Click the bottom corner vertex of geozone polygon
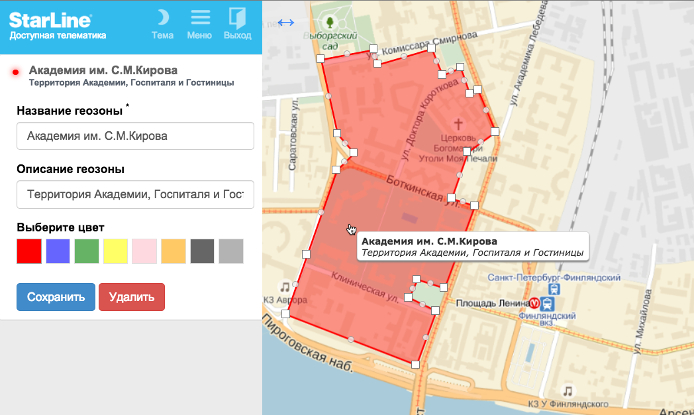 (415, 365)
